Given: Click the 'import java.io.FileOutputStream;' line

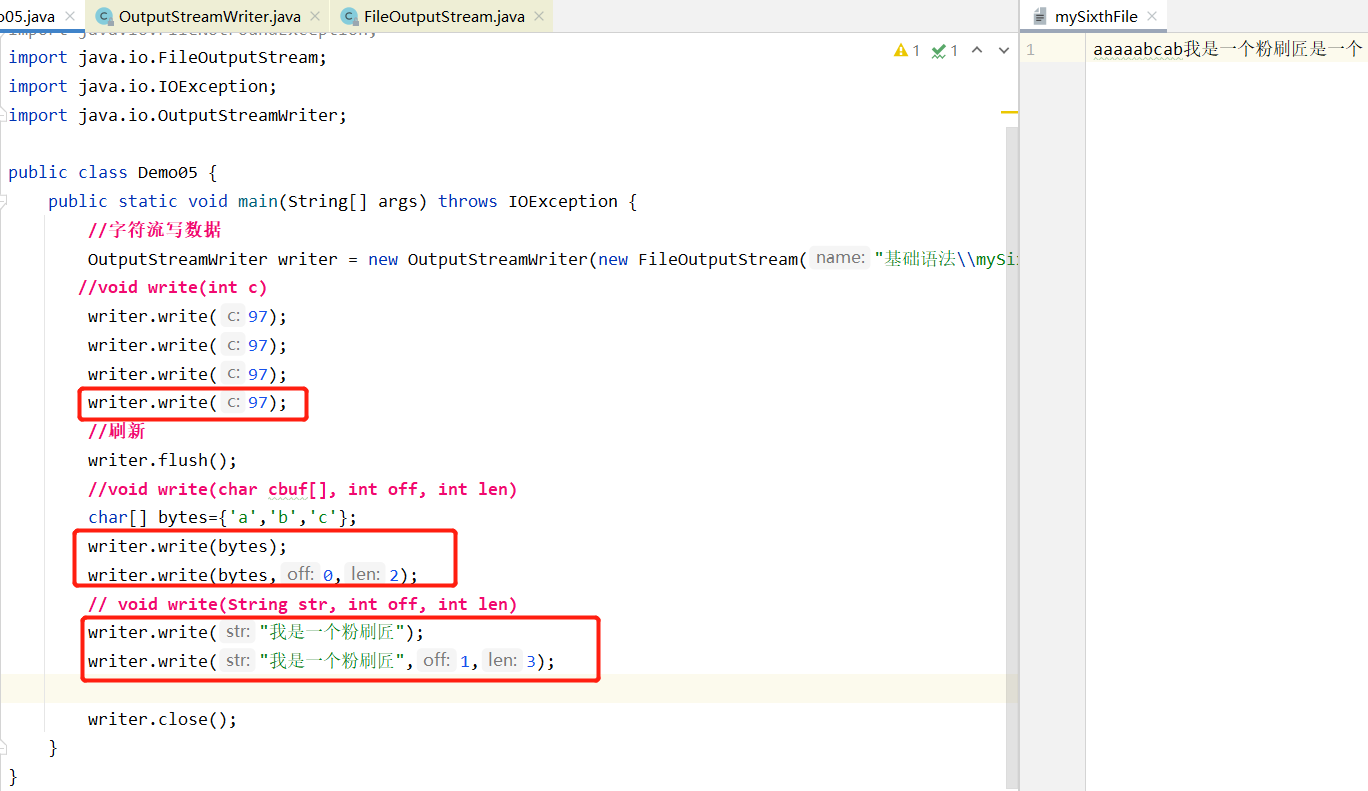Looking at the screenshot, I should (168, 57).
